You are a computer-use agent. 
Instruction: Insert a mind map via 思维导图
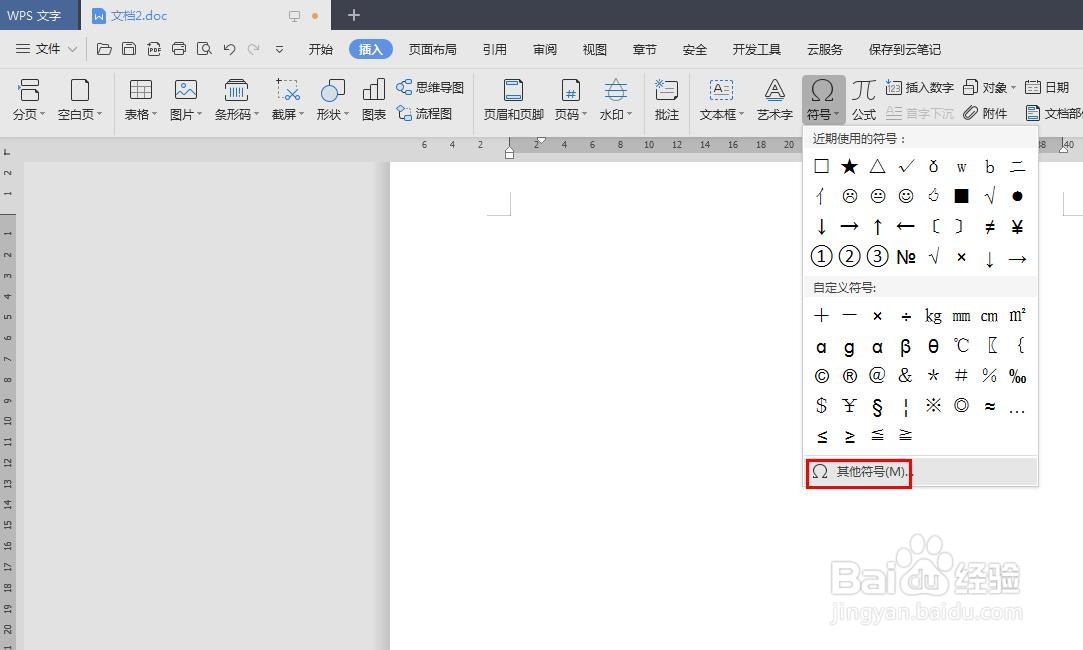[430, 87]
